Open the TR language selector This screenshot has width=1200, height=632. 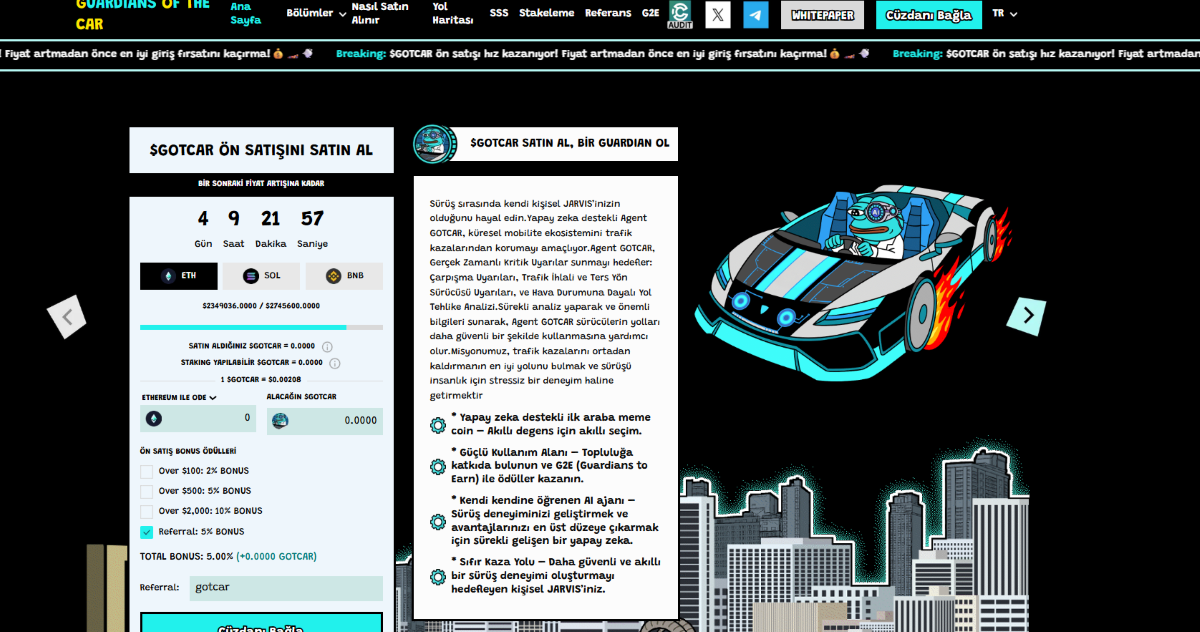coord(1004,14)
